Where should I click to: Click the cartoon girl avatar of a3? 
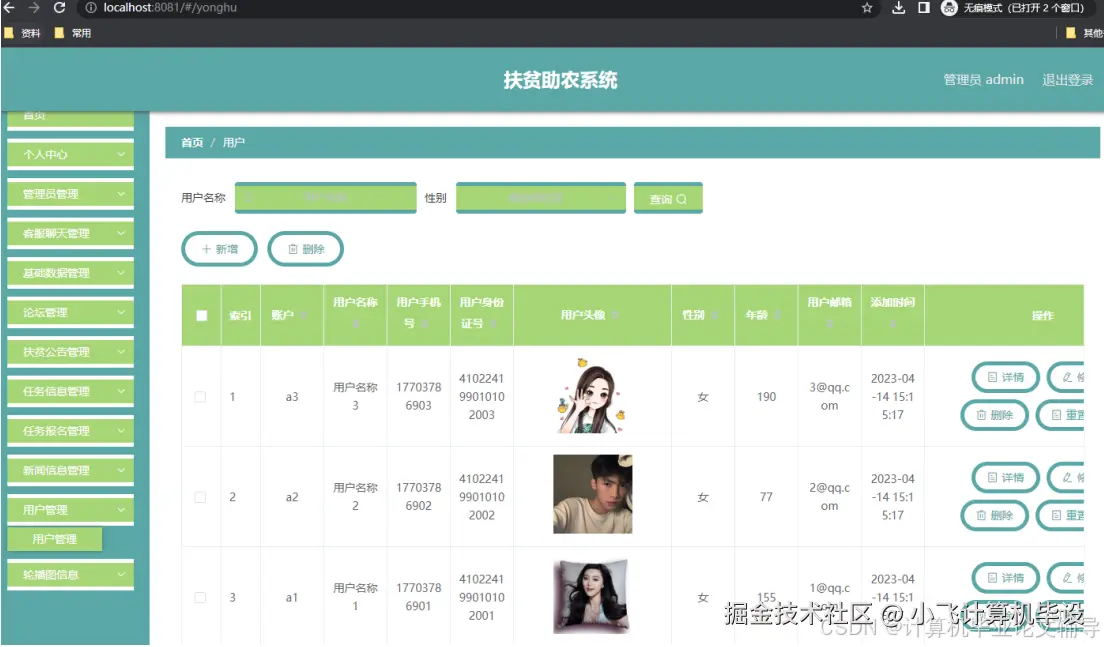(x=591, y=396)
